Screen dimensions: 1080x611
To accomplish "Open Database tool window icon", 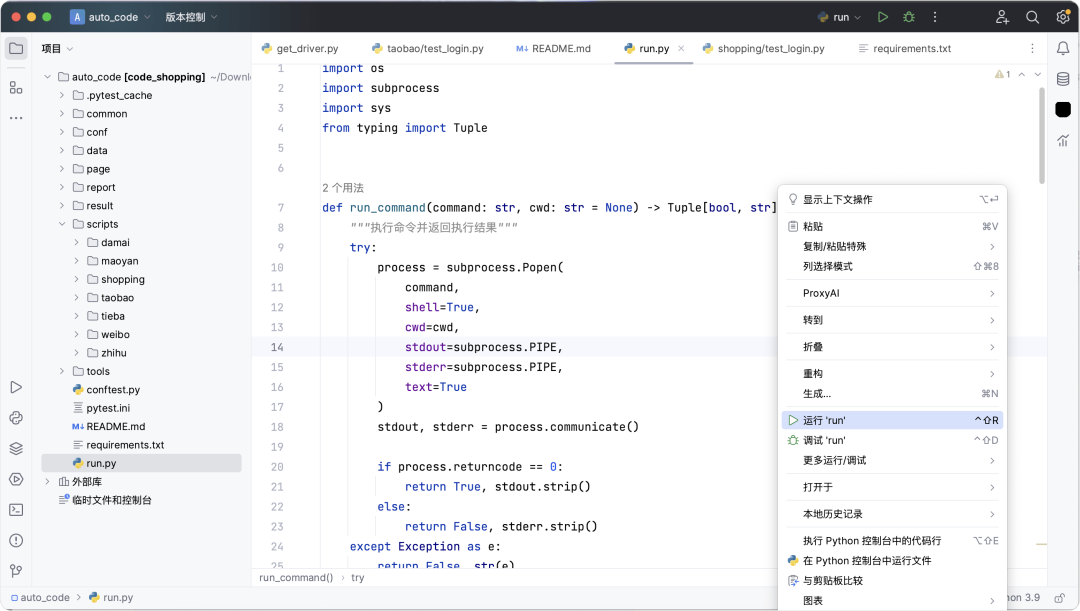I will tap(1063, 79).
